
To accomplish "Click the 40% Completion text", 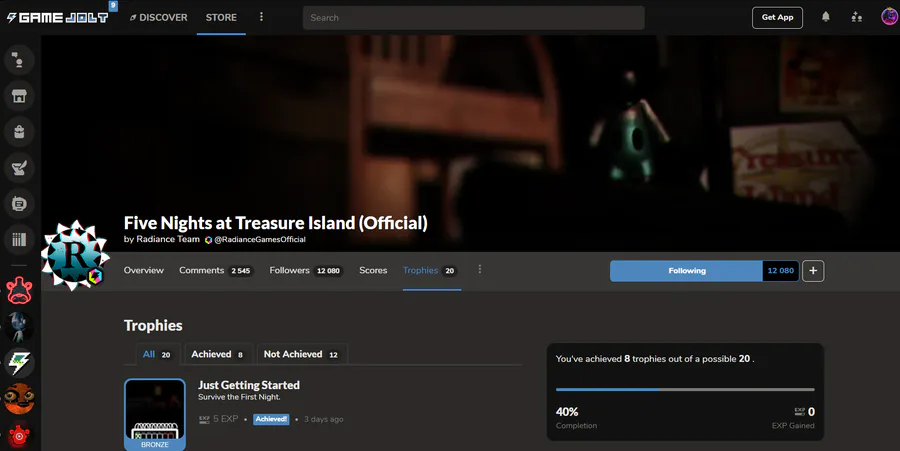I will click(576, 418).
